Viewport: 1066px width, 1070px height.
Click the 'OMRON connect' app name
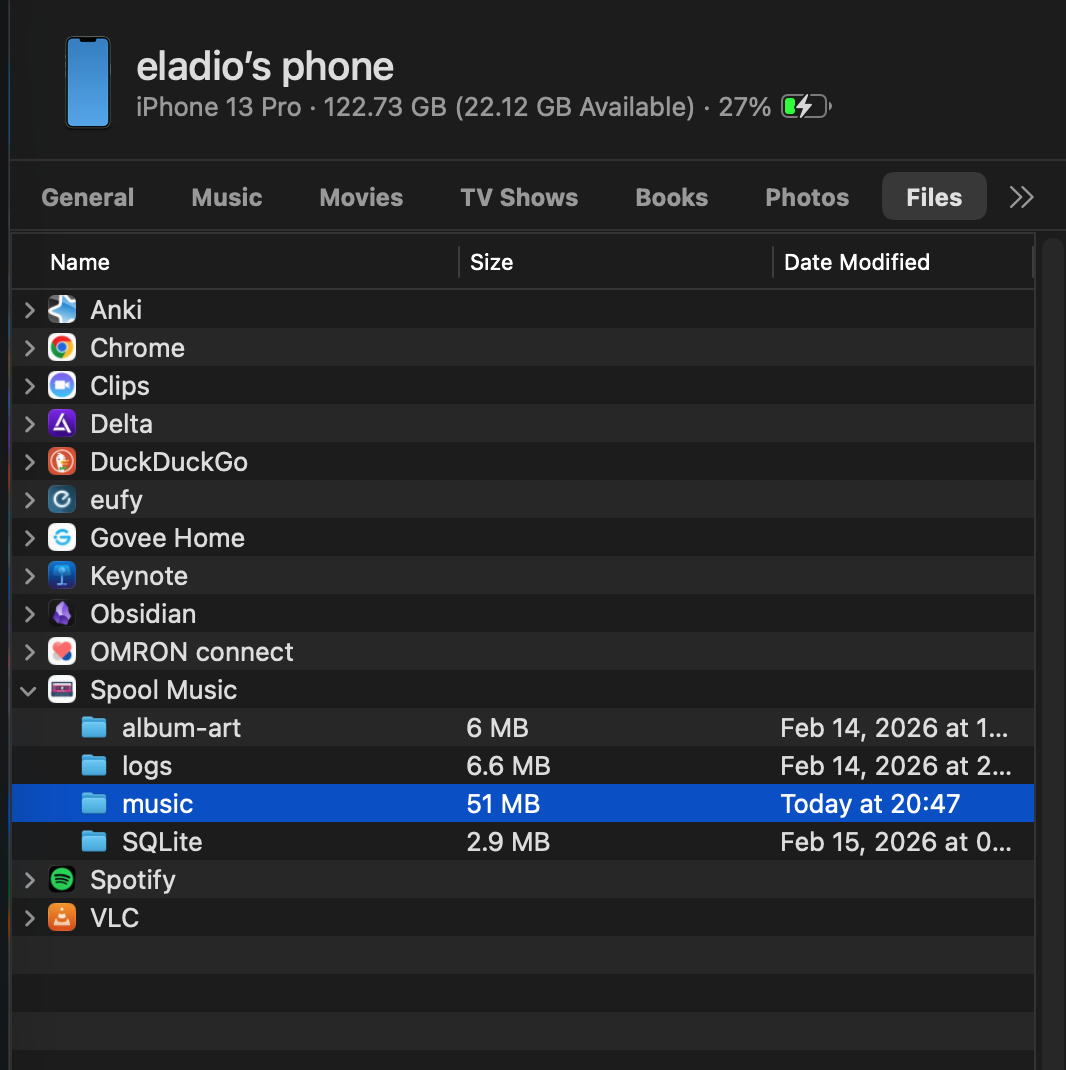(191, 652)
